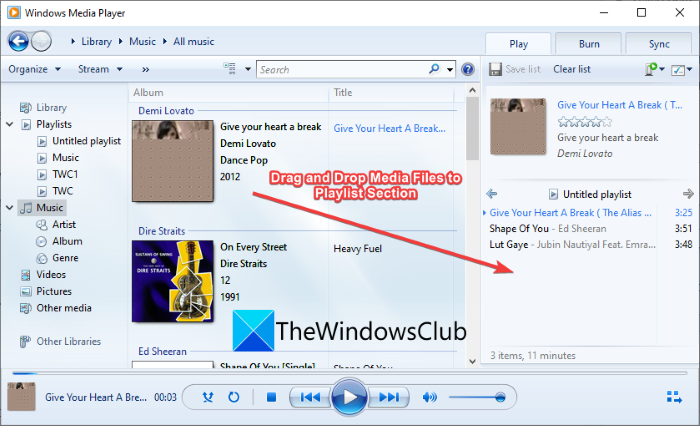Open Other Libraries in the navigation pane
The width and height of the screenshot is (700, 426).
point(68,342)
